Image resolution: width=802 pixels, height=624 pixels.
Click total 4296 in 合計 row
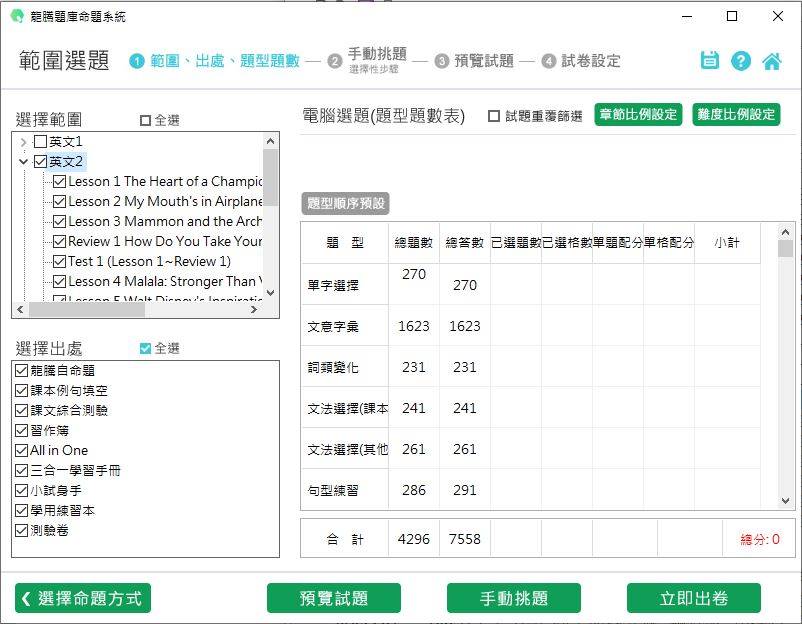click(414, 539)
